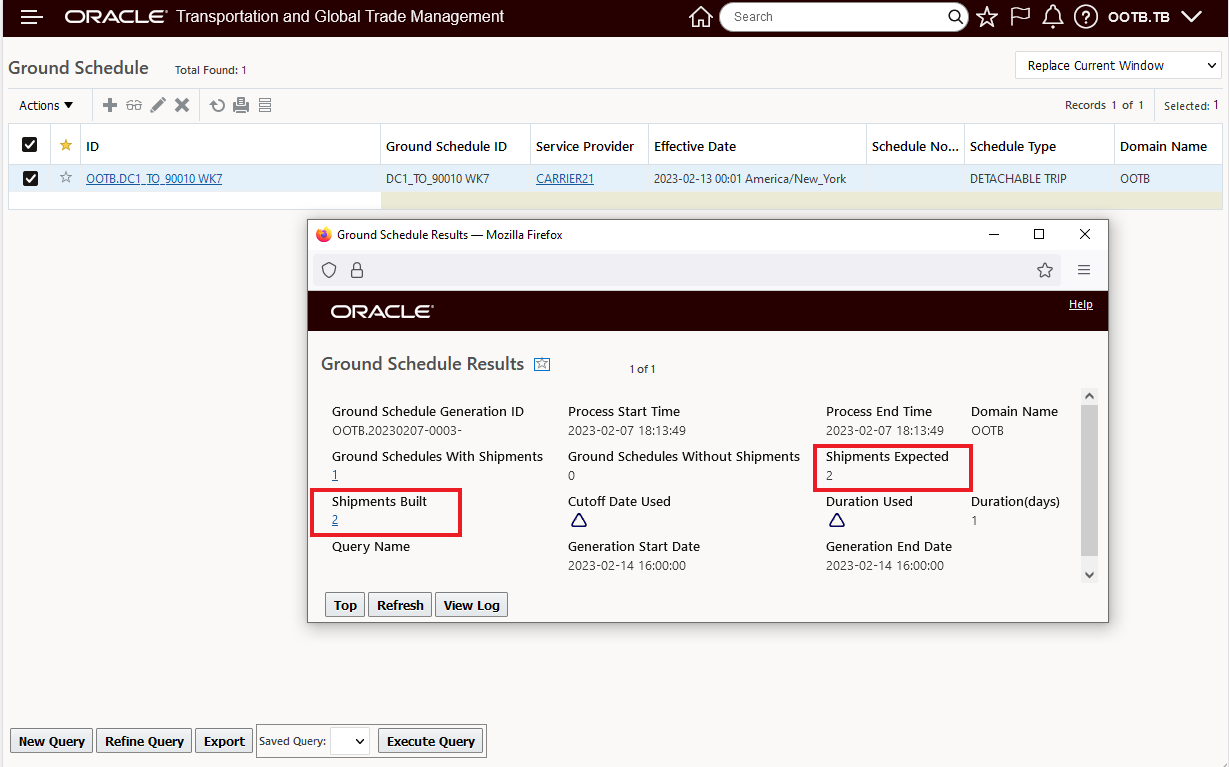Click popup scrollbar up arrow

point(1090,396)
